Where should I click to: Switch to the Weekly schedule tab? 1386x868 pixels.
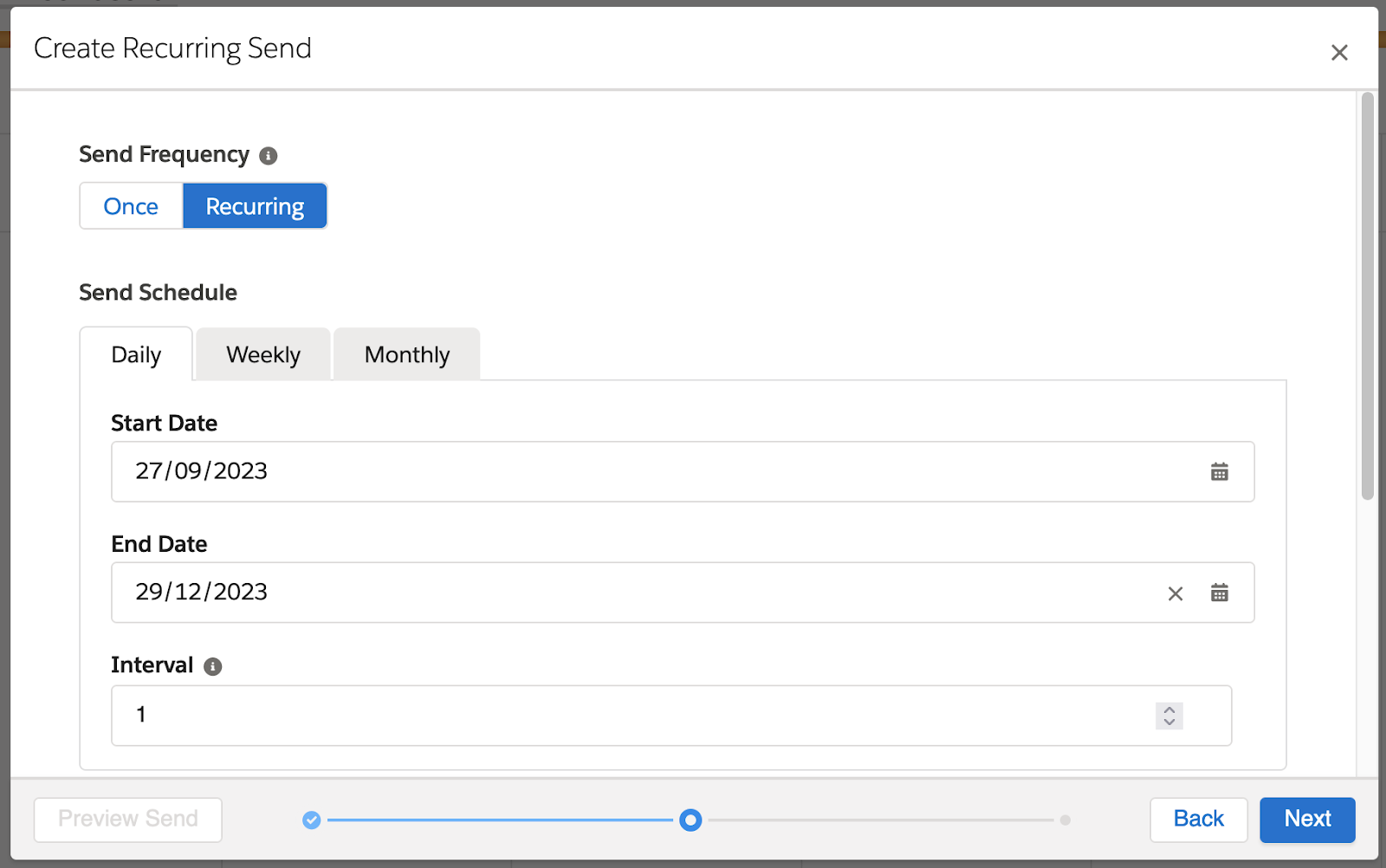click(263, 355)
